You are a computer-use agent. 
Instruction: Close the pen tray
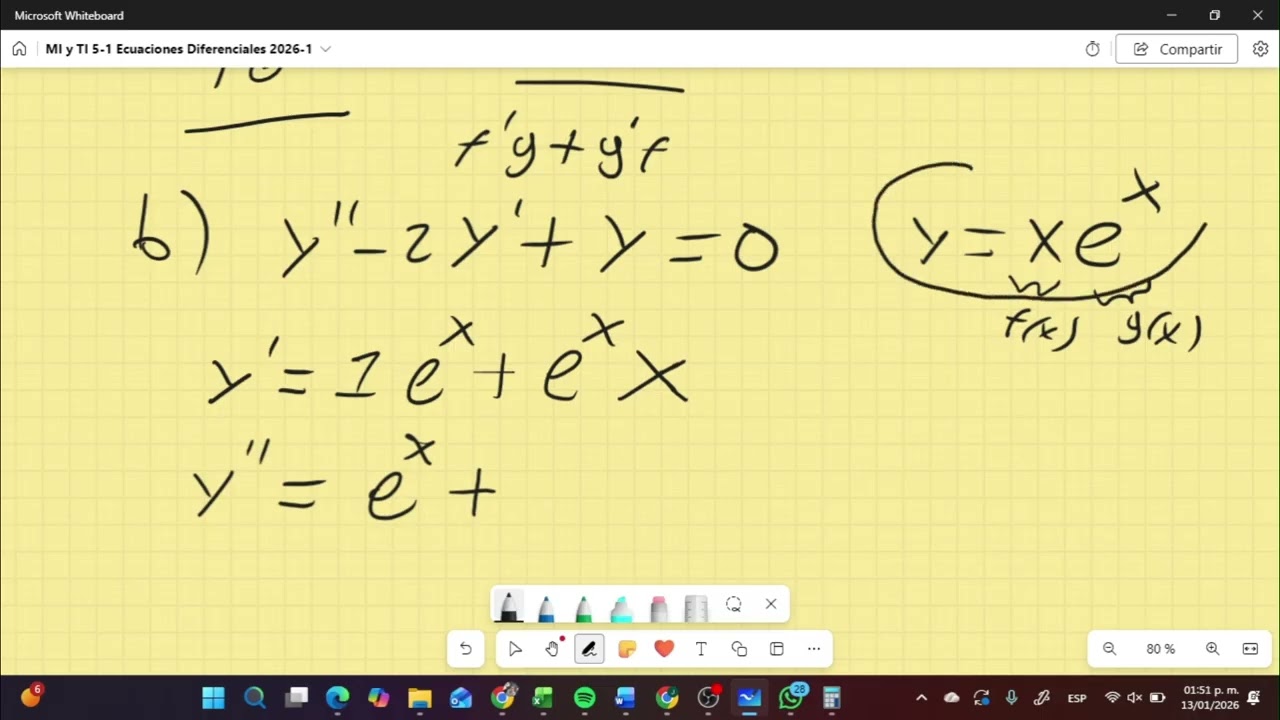tap(771, 604)
